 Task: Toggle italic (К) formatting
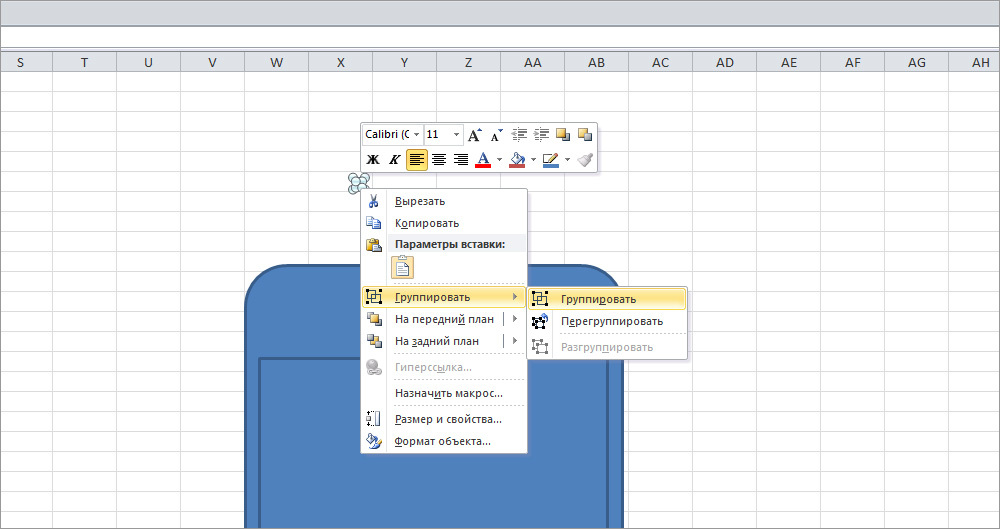point(395,160)
